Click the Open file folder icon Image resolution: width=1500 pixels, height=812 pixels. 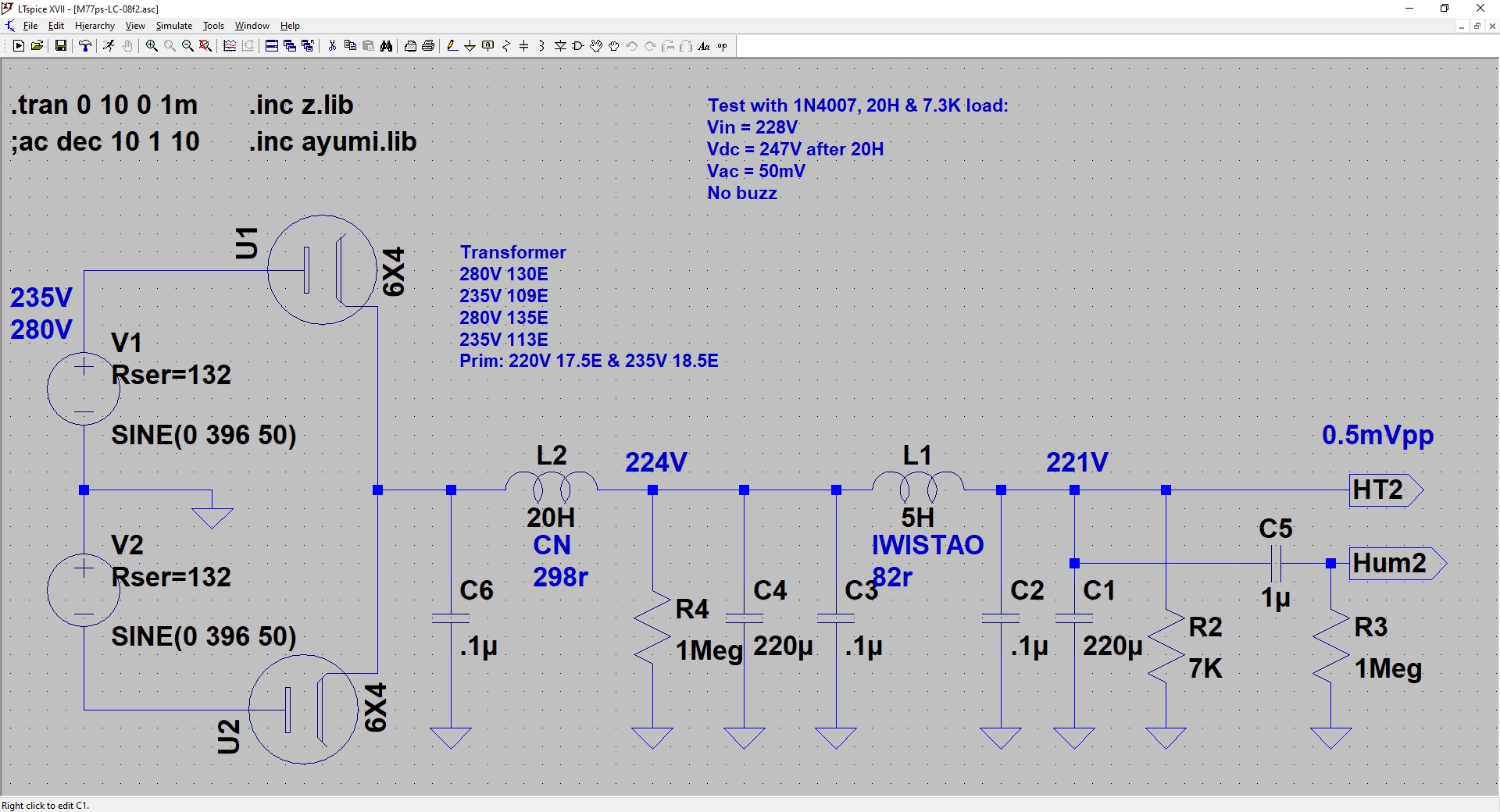(37, 46)
